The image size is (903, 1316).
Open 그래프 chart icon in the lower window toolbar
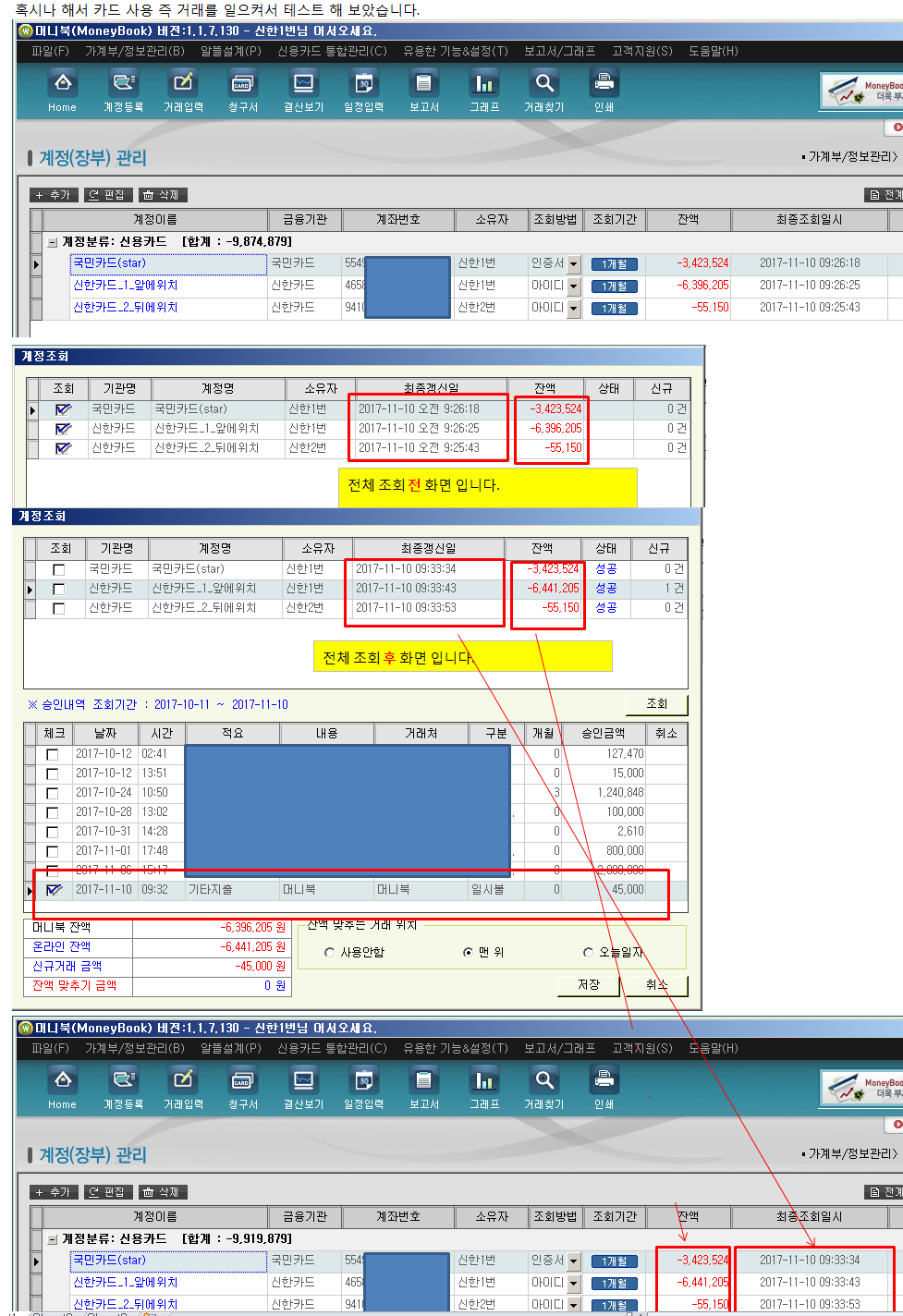(484, 1082)
